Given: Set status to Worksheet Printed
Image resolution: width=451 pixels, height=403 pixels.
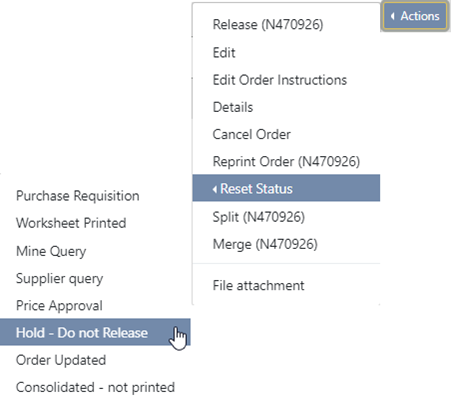Looking at the screenshot, I should pos(95,223).
